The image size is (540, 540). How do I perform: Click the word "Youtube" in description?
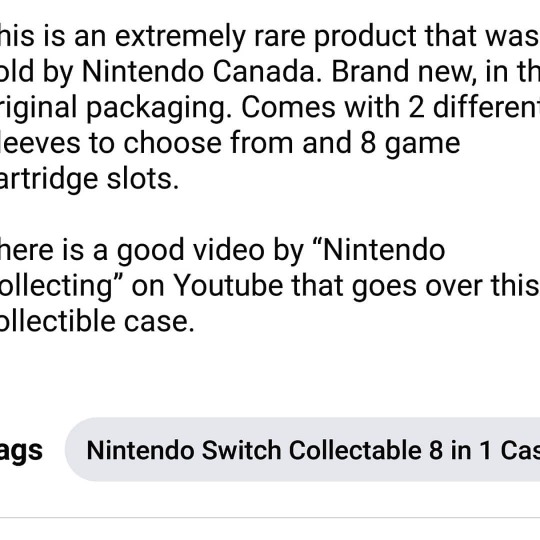coord(228,285)
